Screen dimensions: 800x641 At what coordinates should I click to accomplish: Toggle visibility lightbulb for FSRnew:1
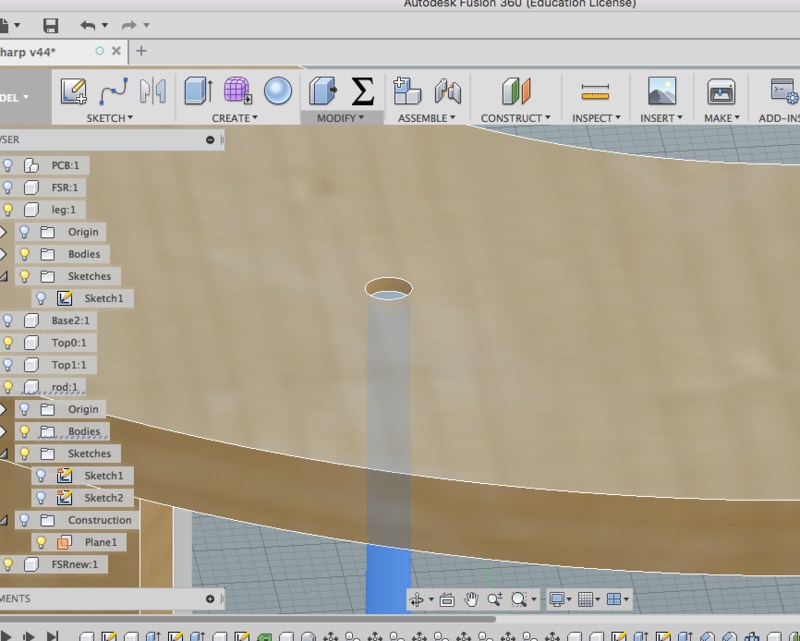click(9, 564)
